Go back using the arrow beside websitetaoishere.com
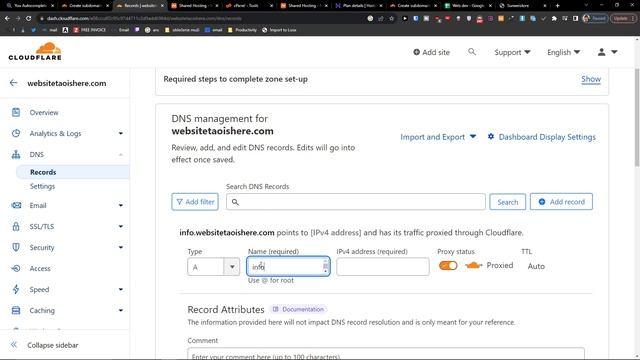This screenshot has width=640, height=360. pyautogui.click(x=13, y=83)
